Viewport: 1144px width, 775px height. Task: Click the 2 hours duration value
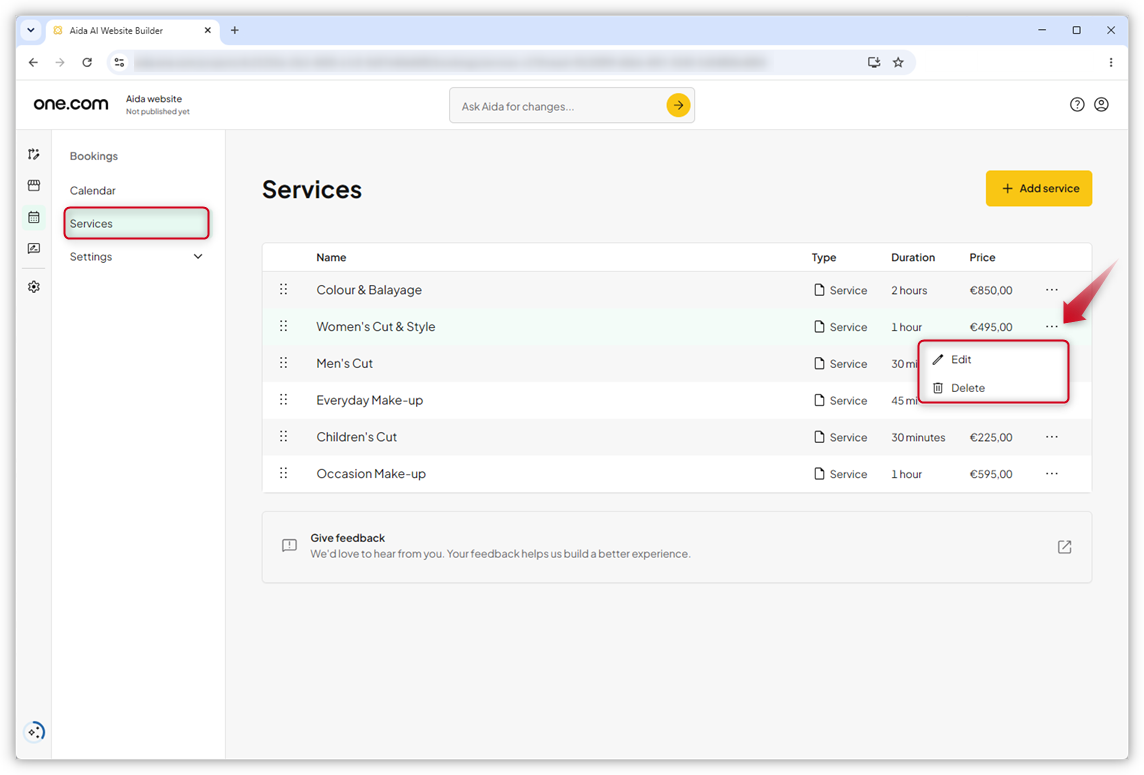click(909, 290)
